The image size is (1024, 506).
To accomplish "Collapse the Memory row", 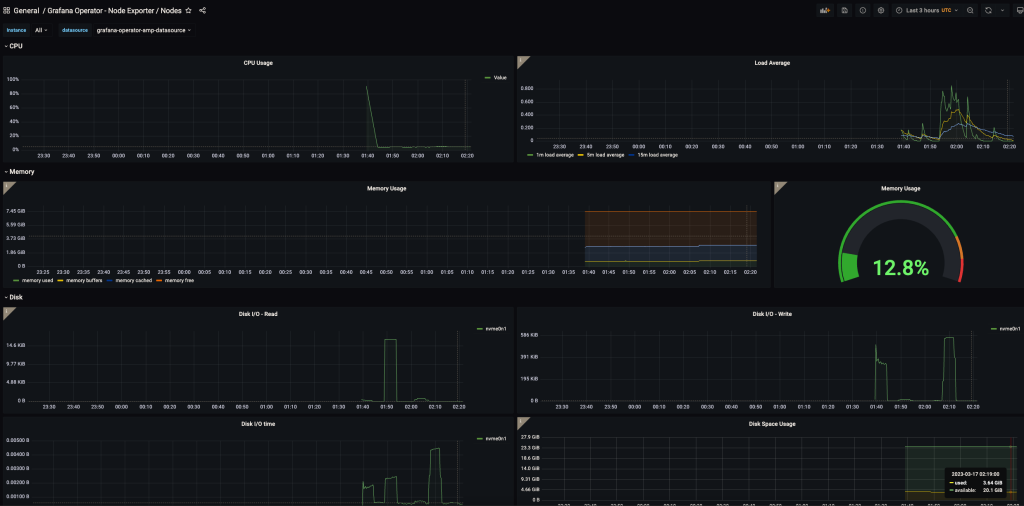I will [19, 171].
